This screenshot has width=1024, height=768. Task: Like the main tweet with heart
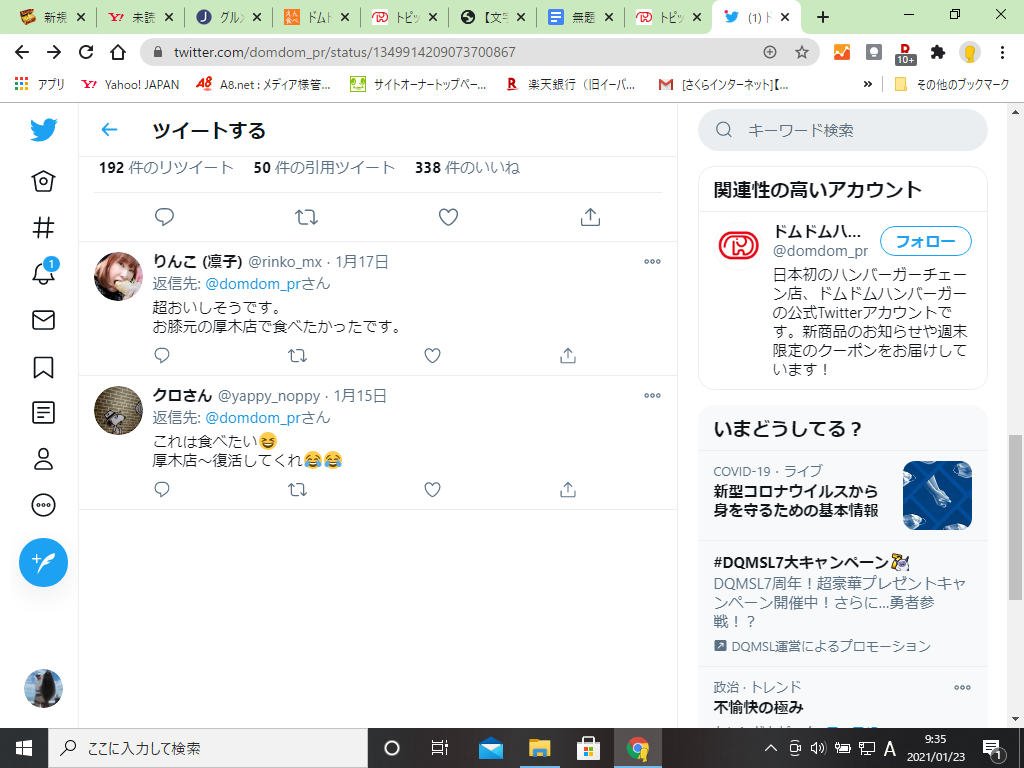(x=448, y=217)
